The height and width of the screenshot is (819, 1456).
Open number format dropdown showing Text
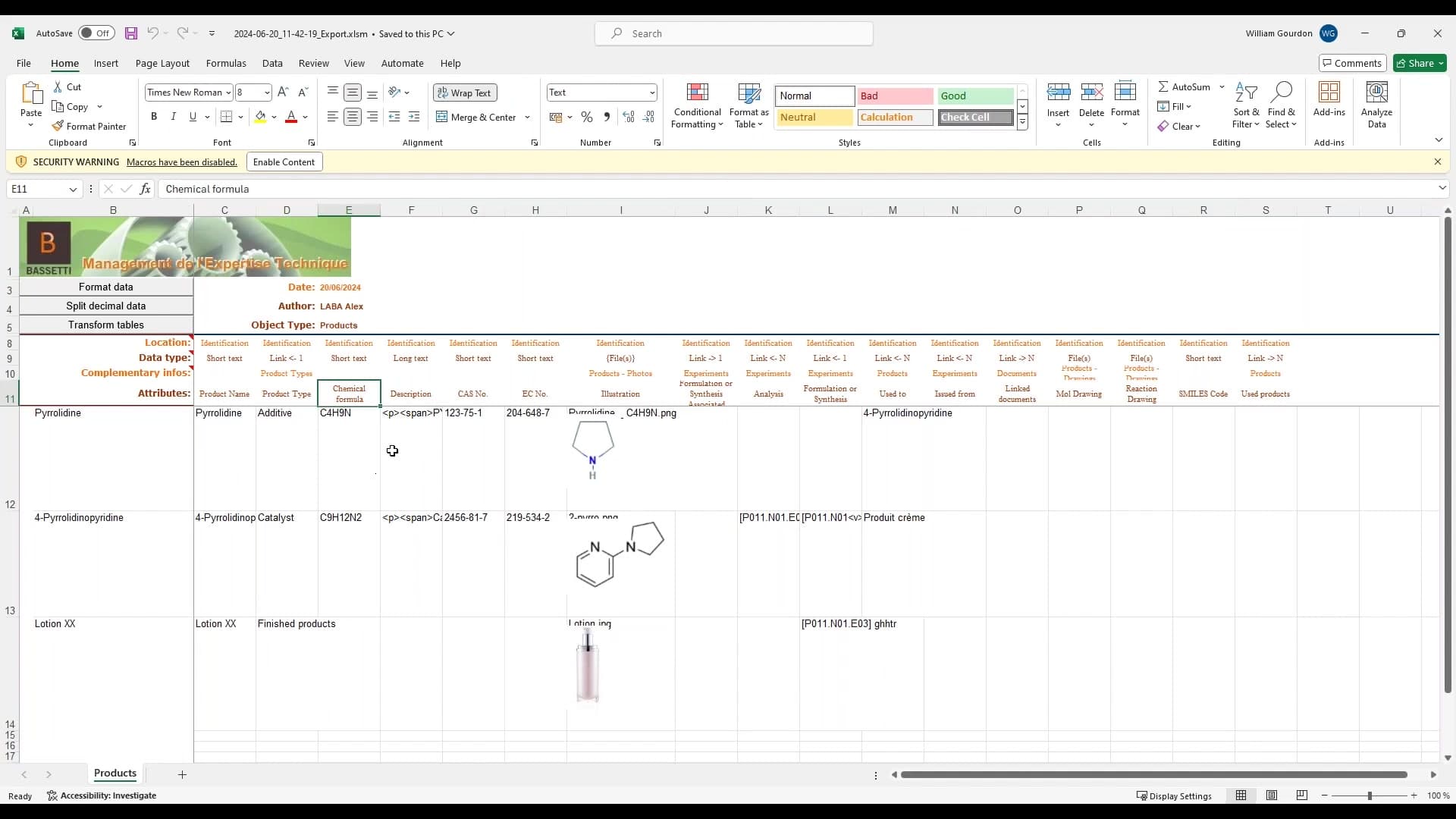pyautogui.click(x=651, y=93)
